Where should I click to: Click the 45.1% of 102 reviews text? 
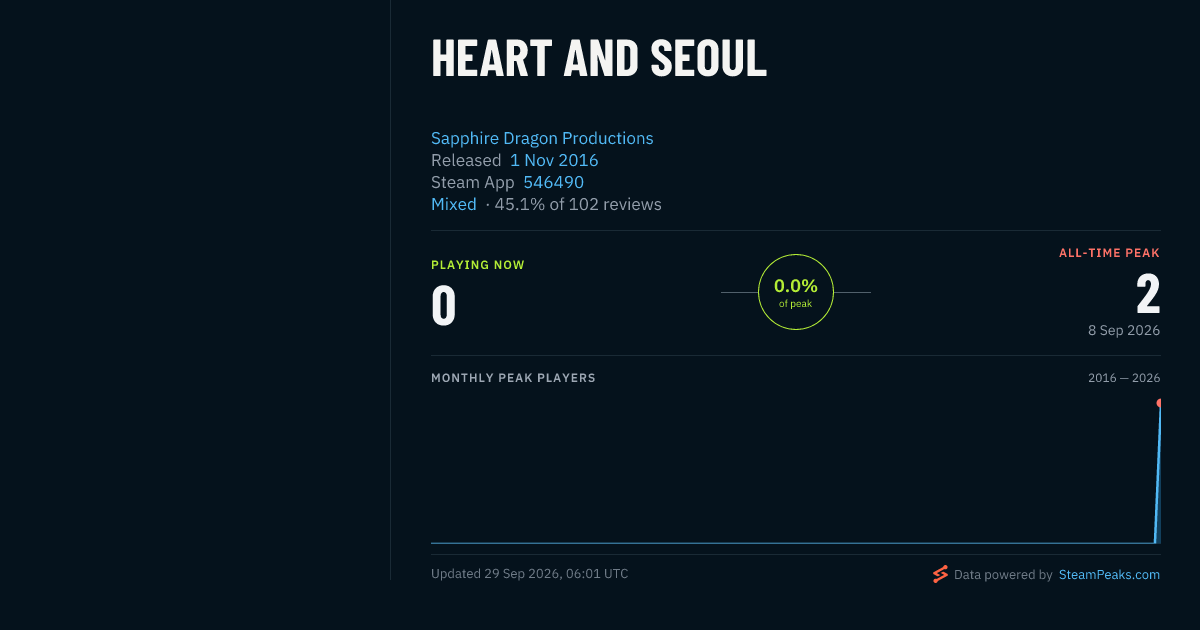578,204
